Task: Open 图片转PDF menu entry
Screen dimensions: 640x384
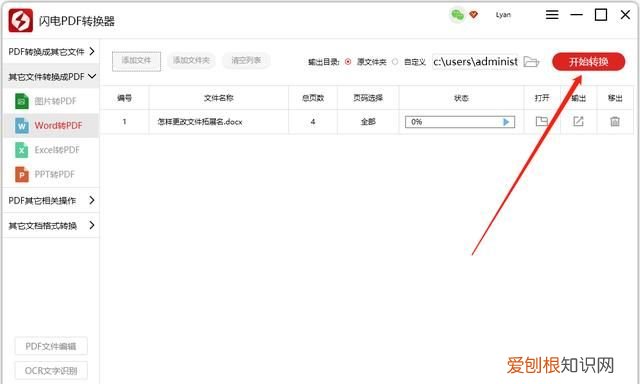Action: click(51, 101)
